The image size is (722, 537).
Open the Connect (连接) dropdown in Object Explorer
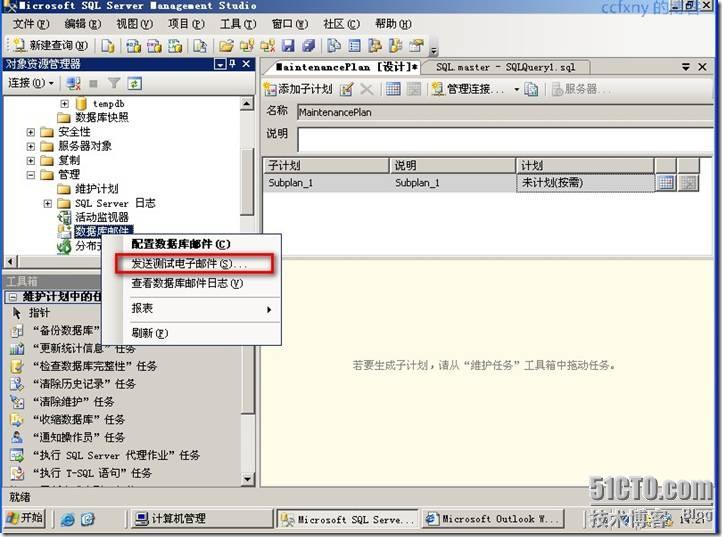(31, 83)
